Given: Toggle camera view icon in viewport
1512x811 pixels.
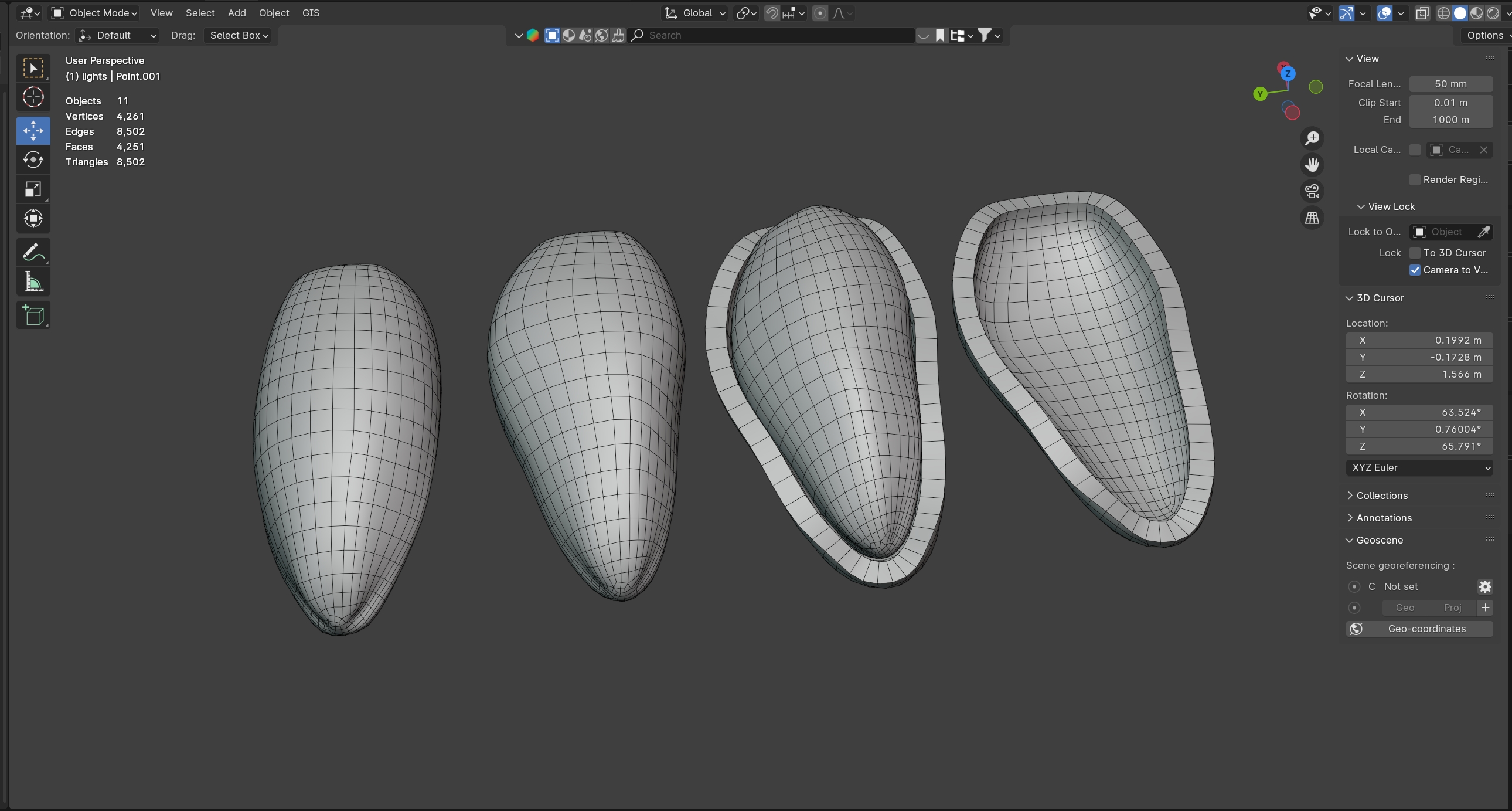Looking at the screenshot, I should pyautogui.click(x=1312, y=191).
